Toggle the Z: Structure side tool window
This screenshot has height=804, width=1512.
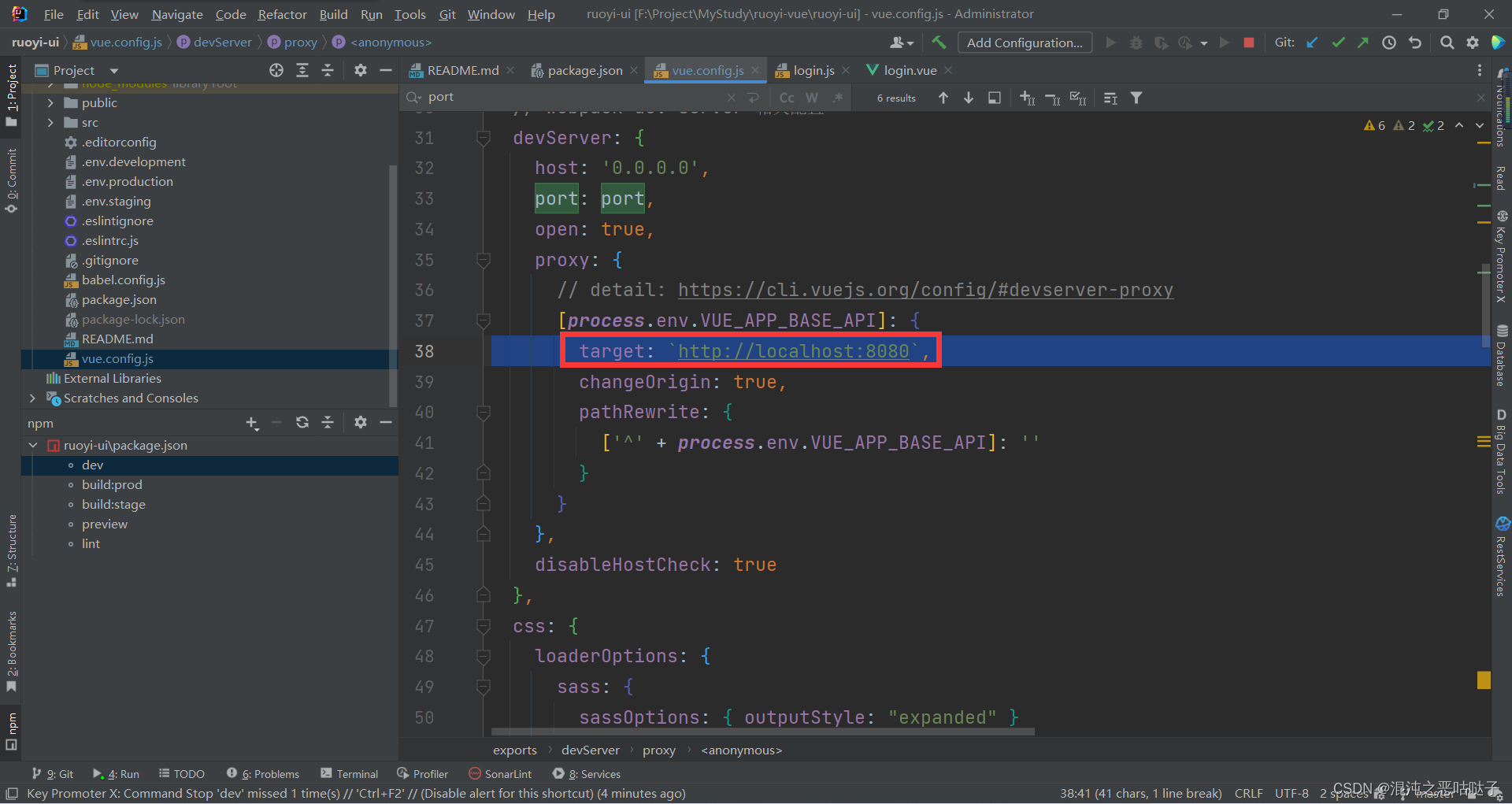(x=11, y=550)
